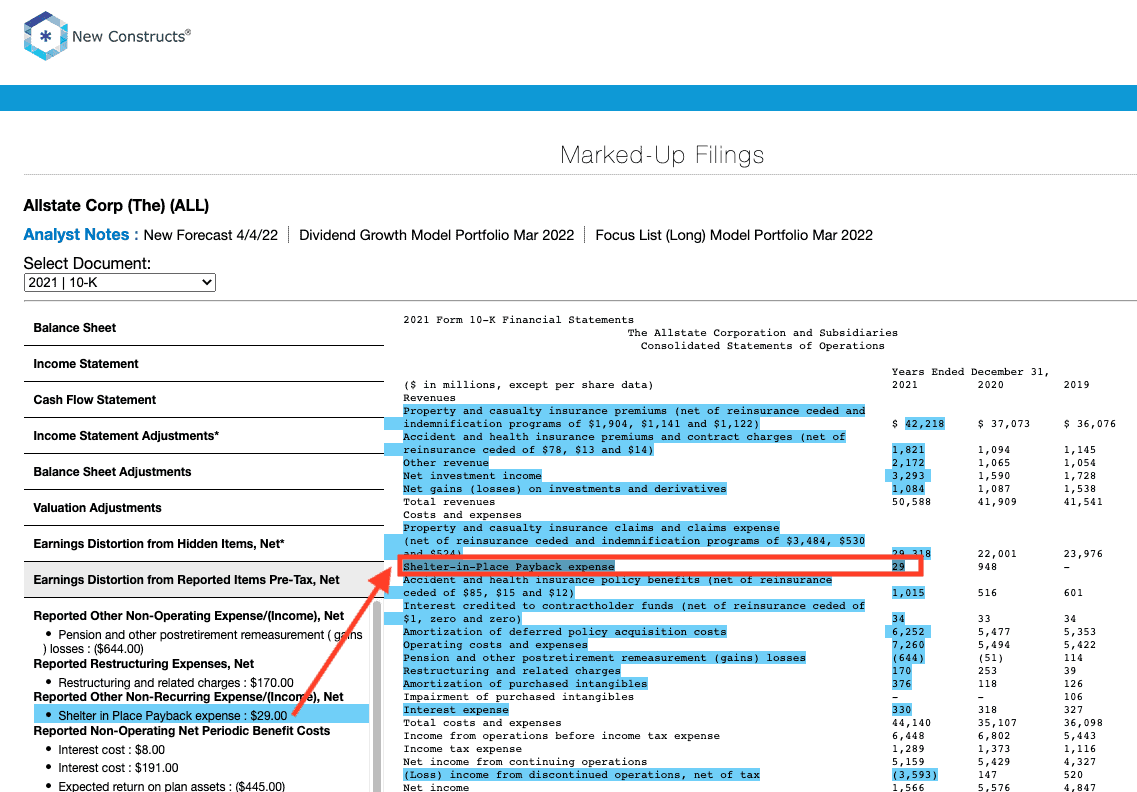Click highlighted Net investment income line
Viewport: 1137px width, 792px height.
tap(472, 476)
